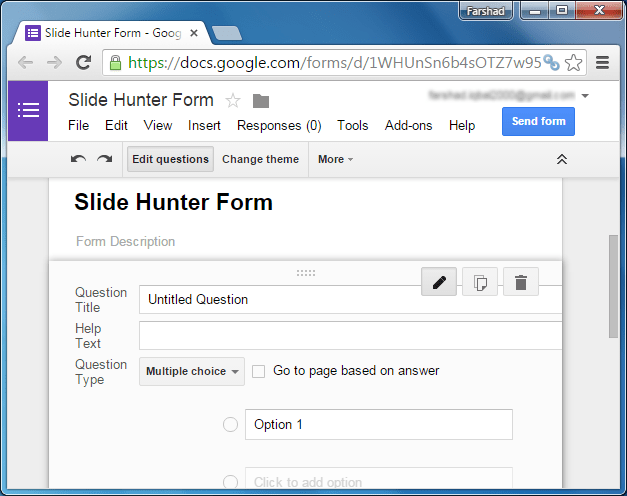Open the move to folder icon
This screenshot has width=627, height=496.
click(x=261, y=101)
